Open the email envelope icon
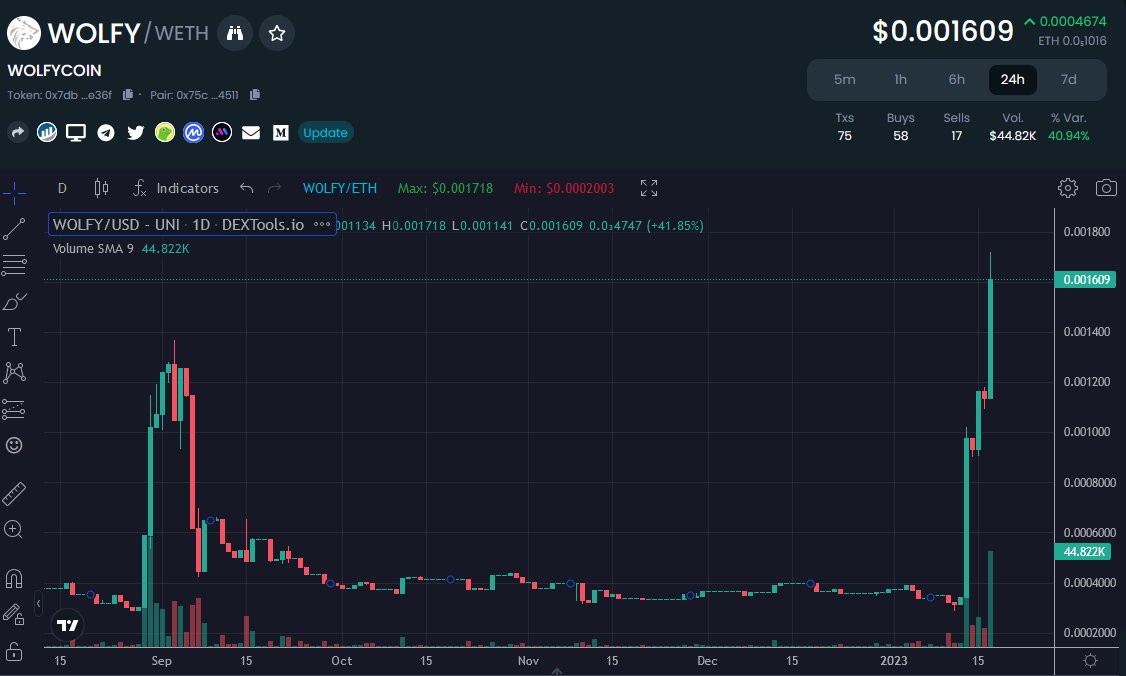This screenshot has height=676, width=1126. coord(251,132)
